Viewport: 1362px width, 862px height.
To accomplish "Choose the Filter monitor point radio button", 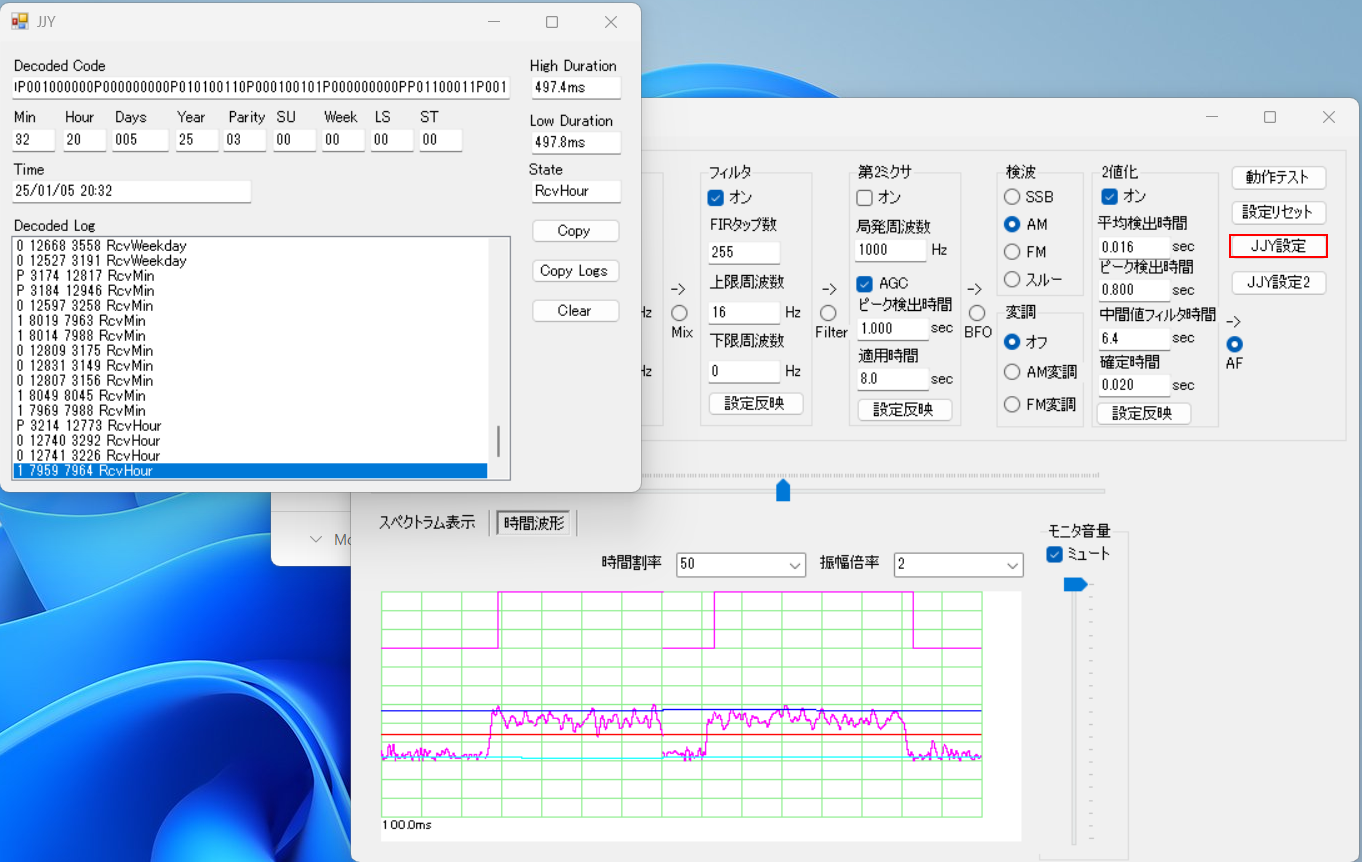I will coord(828,314).
